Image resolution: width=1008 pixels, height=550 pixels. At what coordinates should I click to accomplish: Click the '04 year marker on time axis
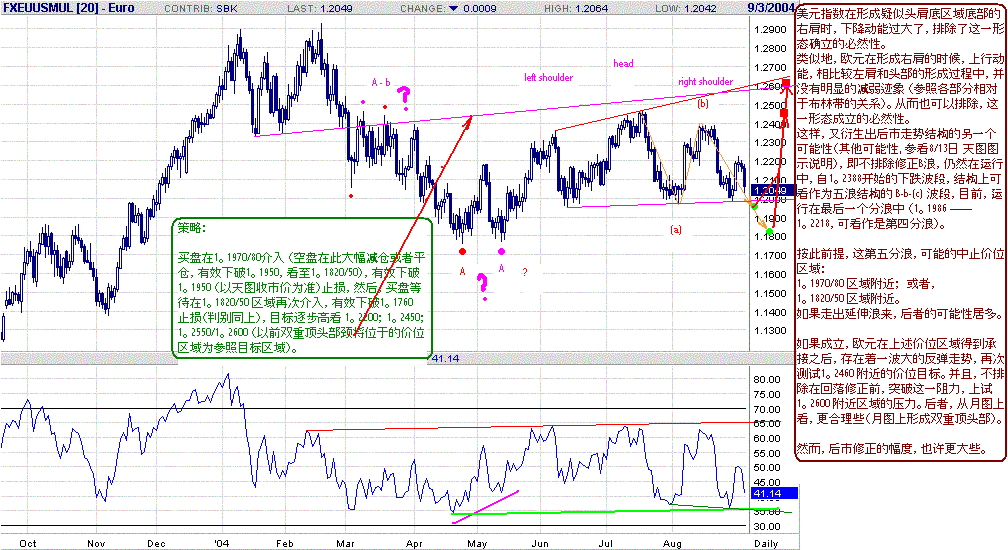[x=222, y=544]
